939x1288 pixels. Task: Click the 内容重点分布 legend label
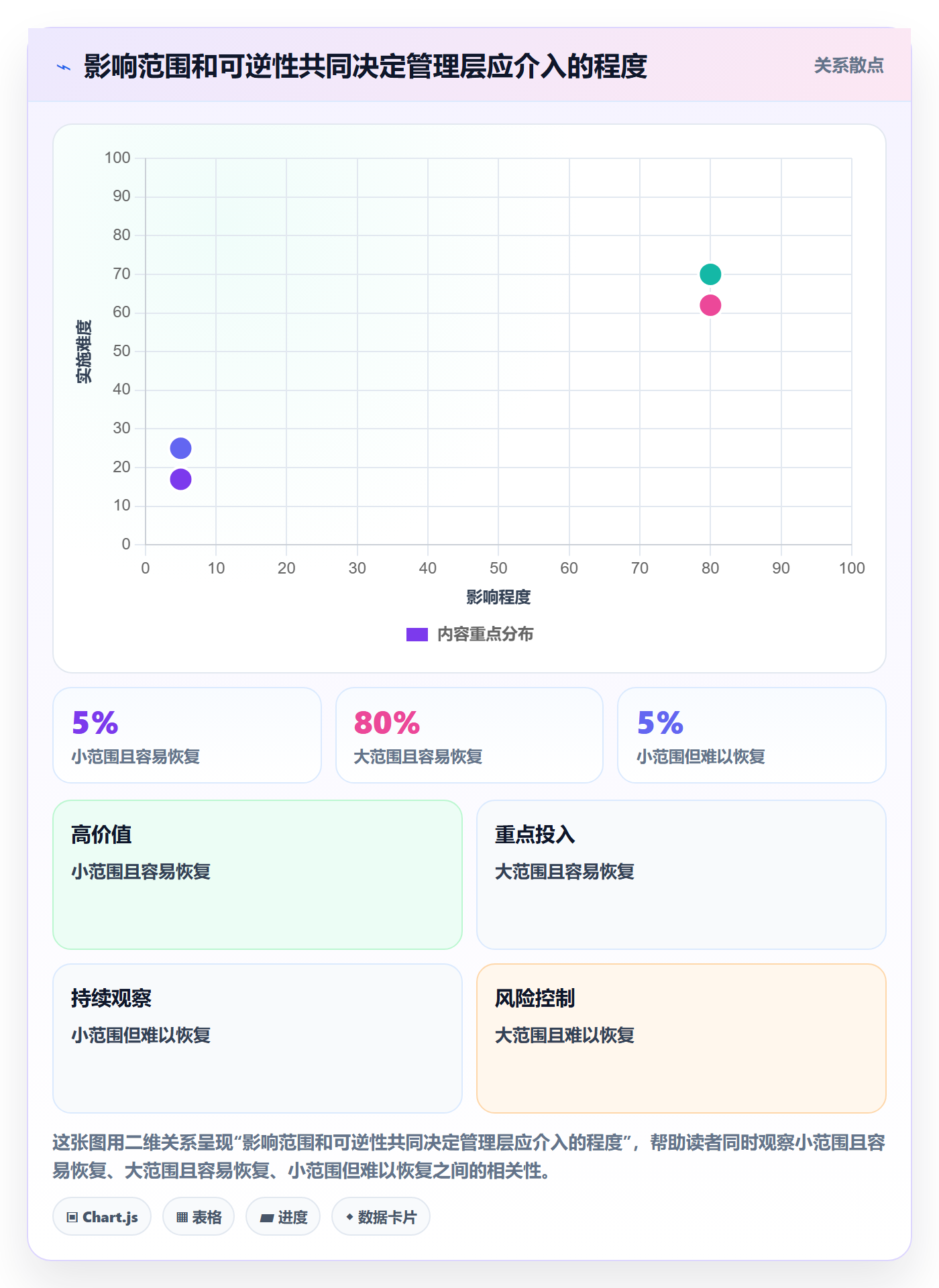485,635
